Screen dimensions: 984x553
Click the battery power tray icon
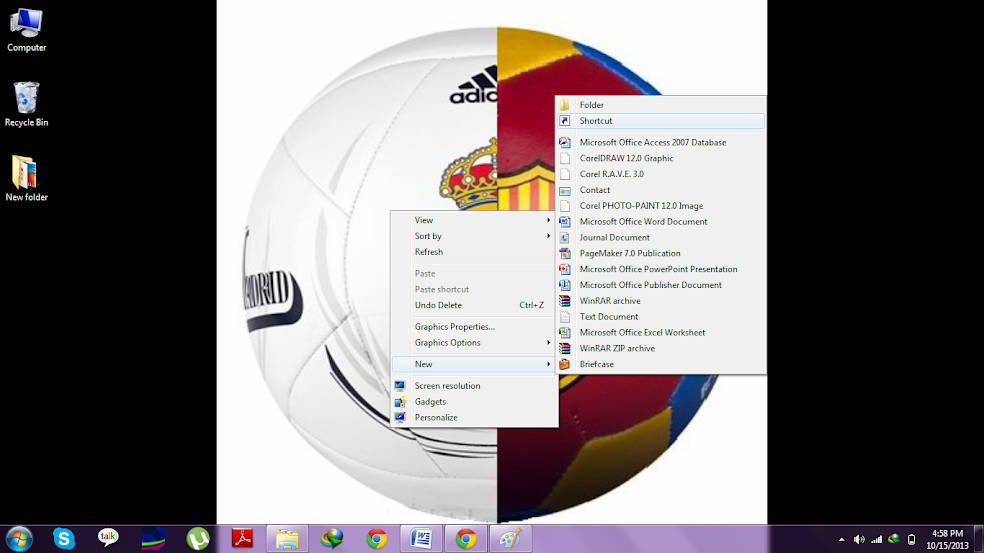point(911,539)
